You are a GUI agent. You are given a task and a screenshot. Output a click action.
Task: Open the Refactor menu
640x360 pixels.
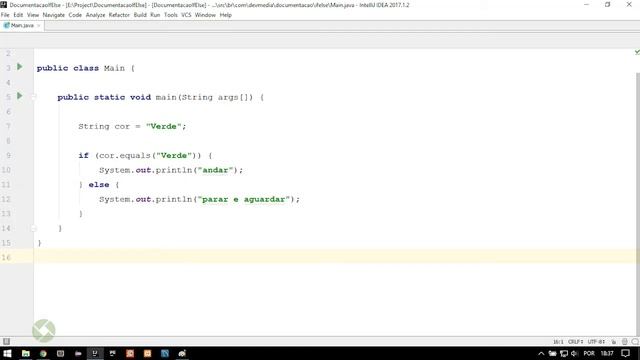119,15
